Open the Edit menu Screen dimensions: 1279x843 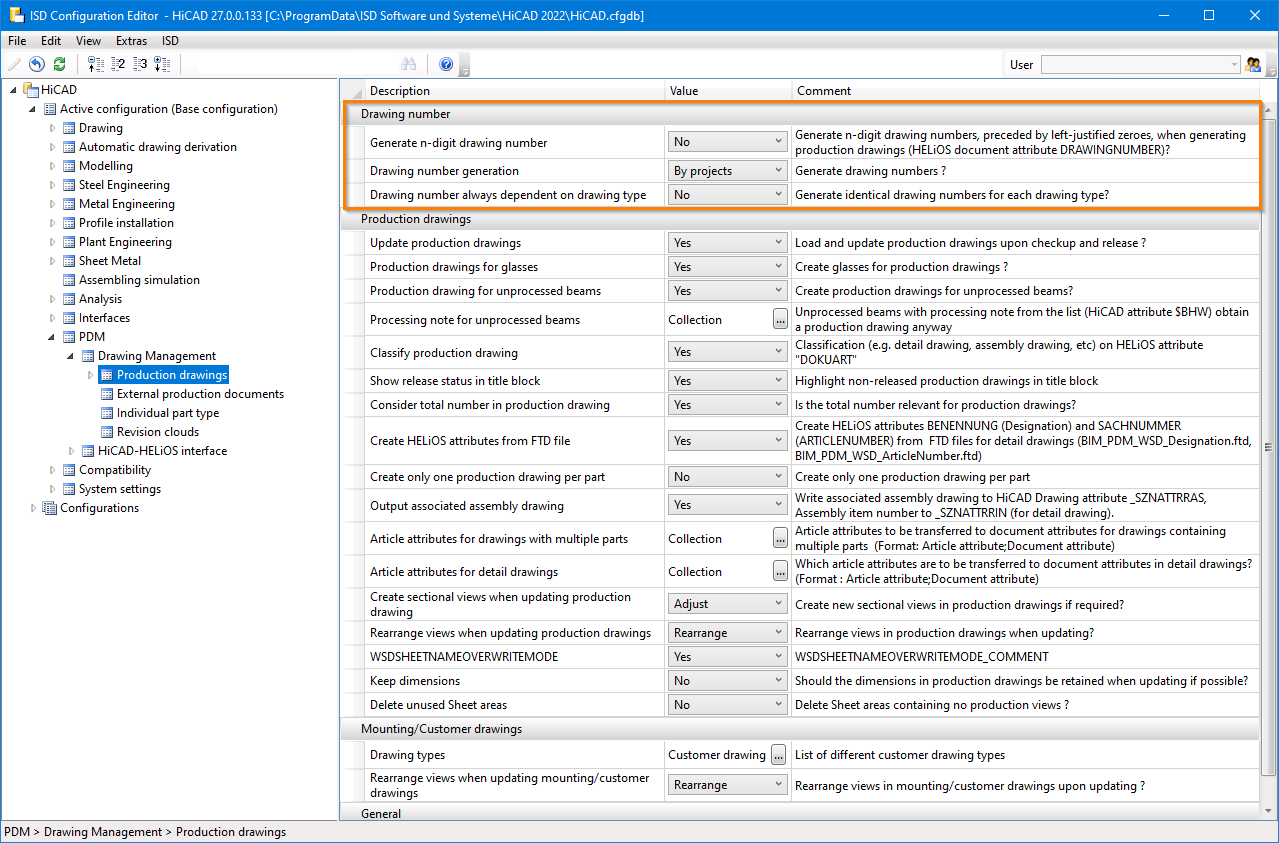[x=51, y=41]
